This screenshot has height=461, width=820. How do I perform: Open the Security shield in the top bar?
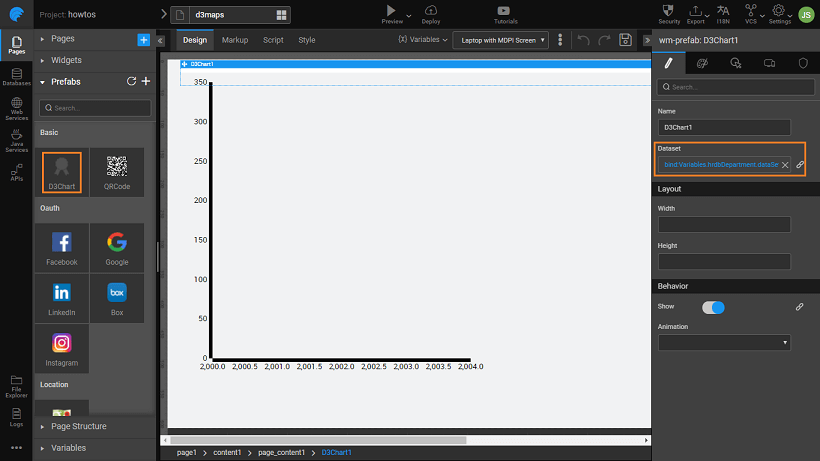click(x=669, y=12)
